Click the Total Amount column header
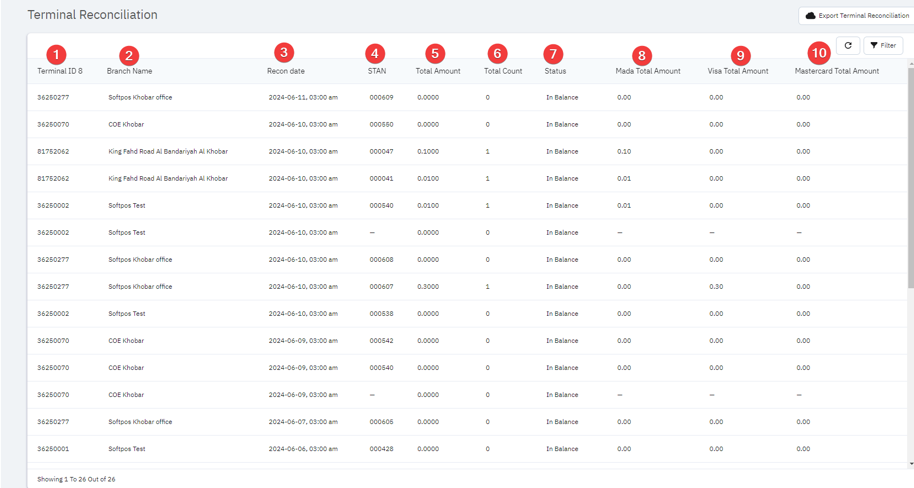This screenshot has width=914, height=488. pos(438,72)
